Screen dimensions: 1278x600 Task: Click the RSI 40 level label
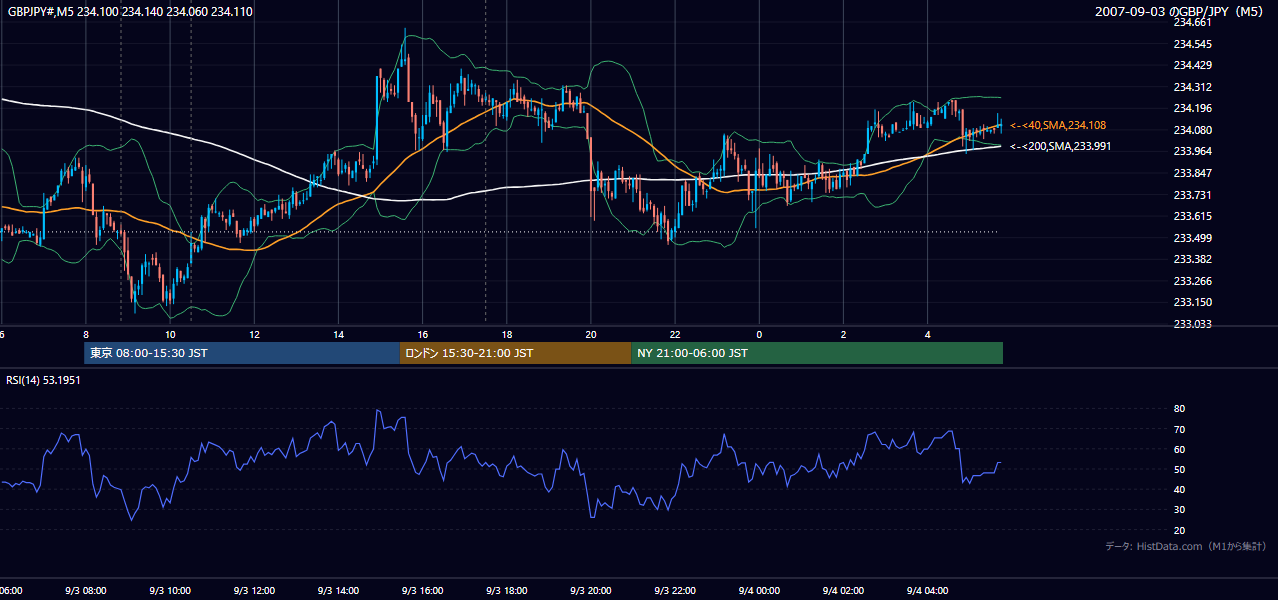pyautogui.click(x=1179, y=489)
